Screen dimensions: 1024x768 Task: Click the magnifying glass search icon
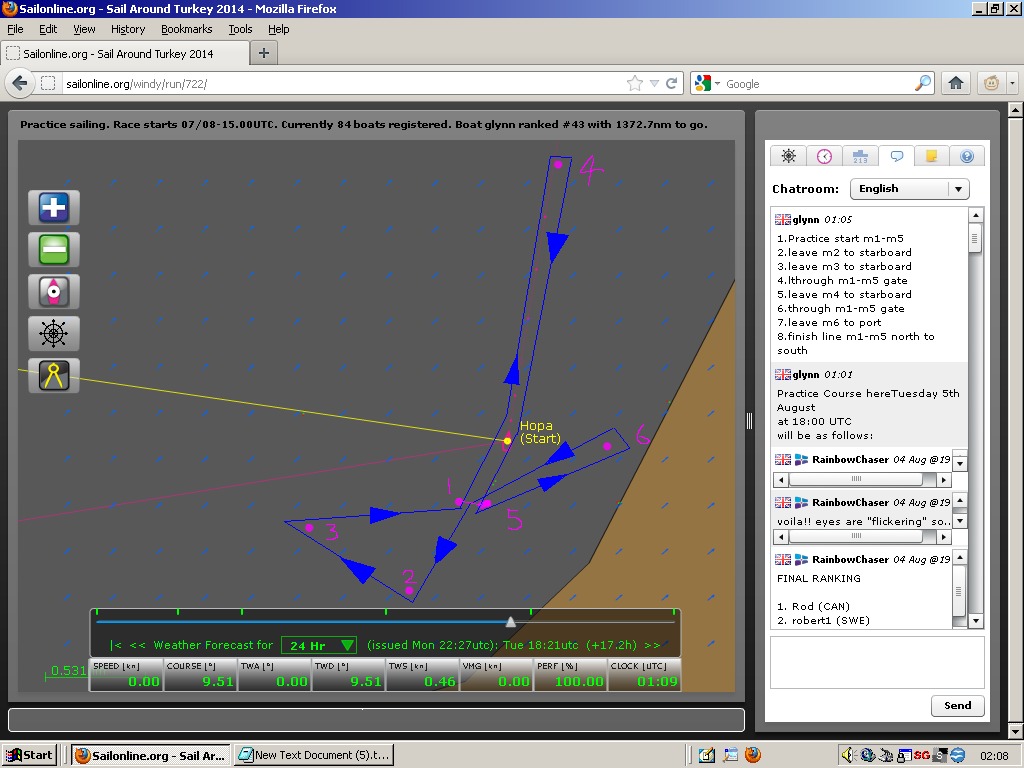(x=923, y=84)
